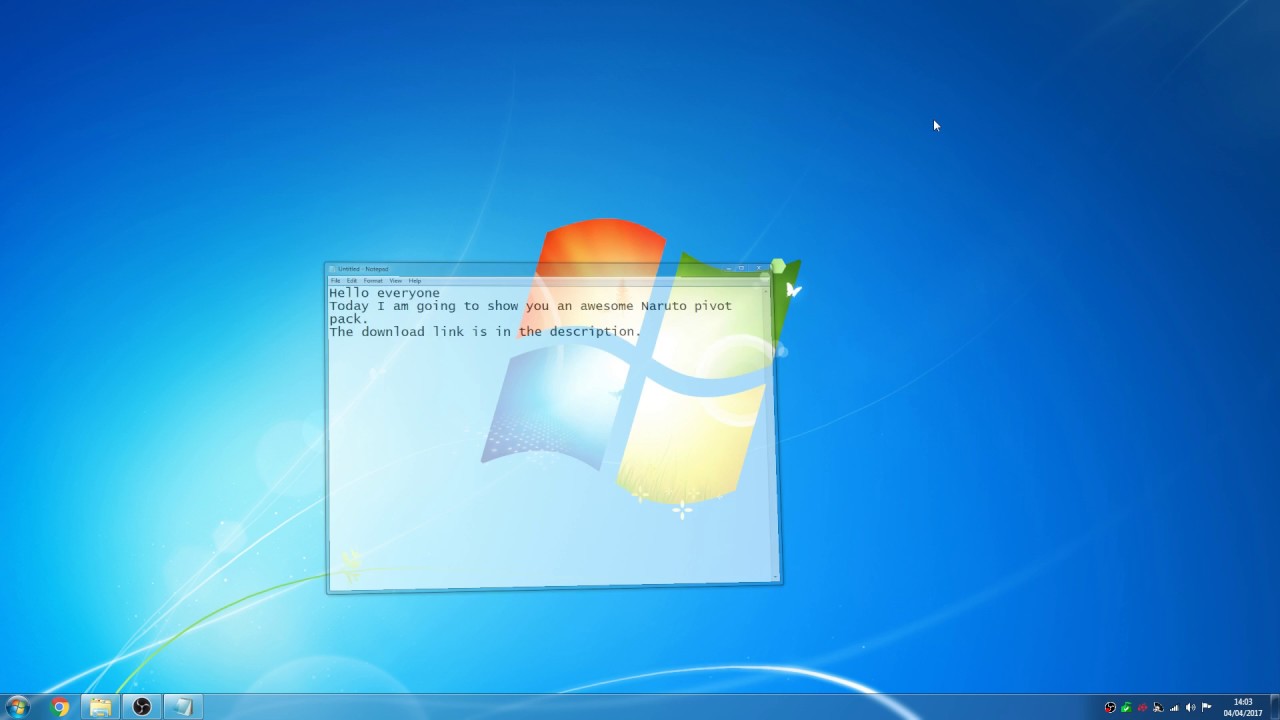Maximize the Notepad window
Screen dimensions: 1280x720
coord(742,268)
